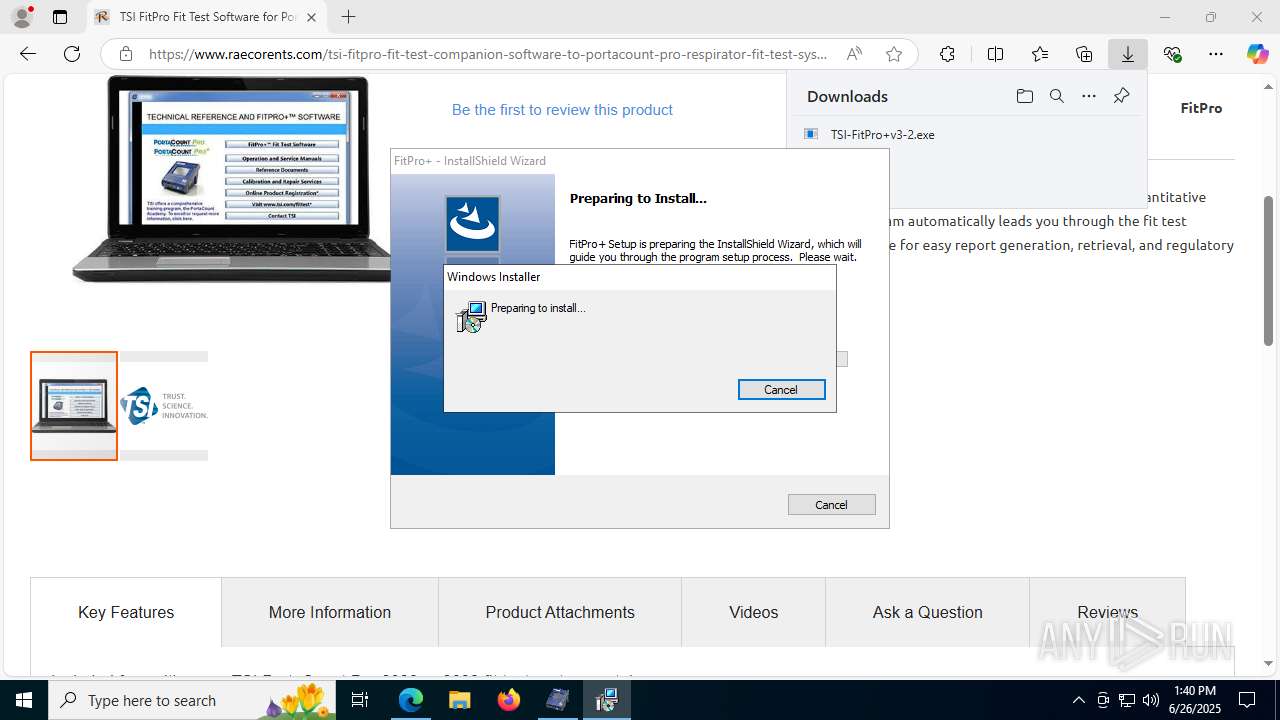Viewport: 1280px width, 720px height.
Task: Open the Windows Start menu
Action: [x=24, y=700]
